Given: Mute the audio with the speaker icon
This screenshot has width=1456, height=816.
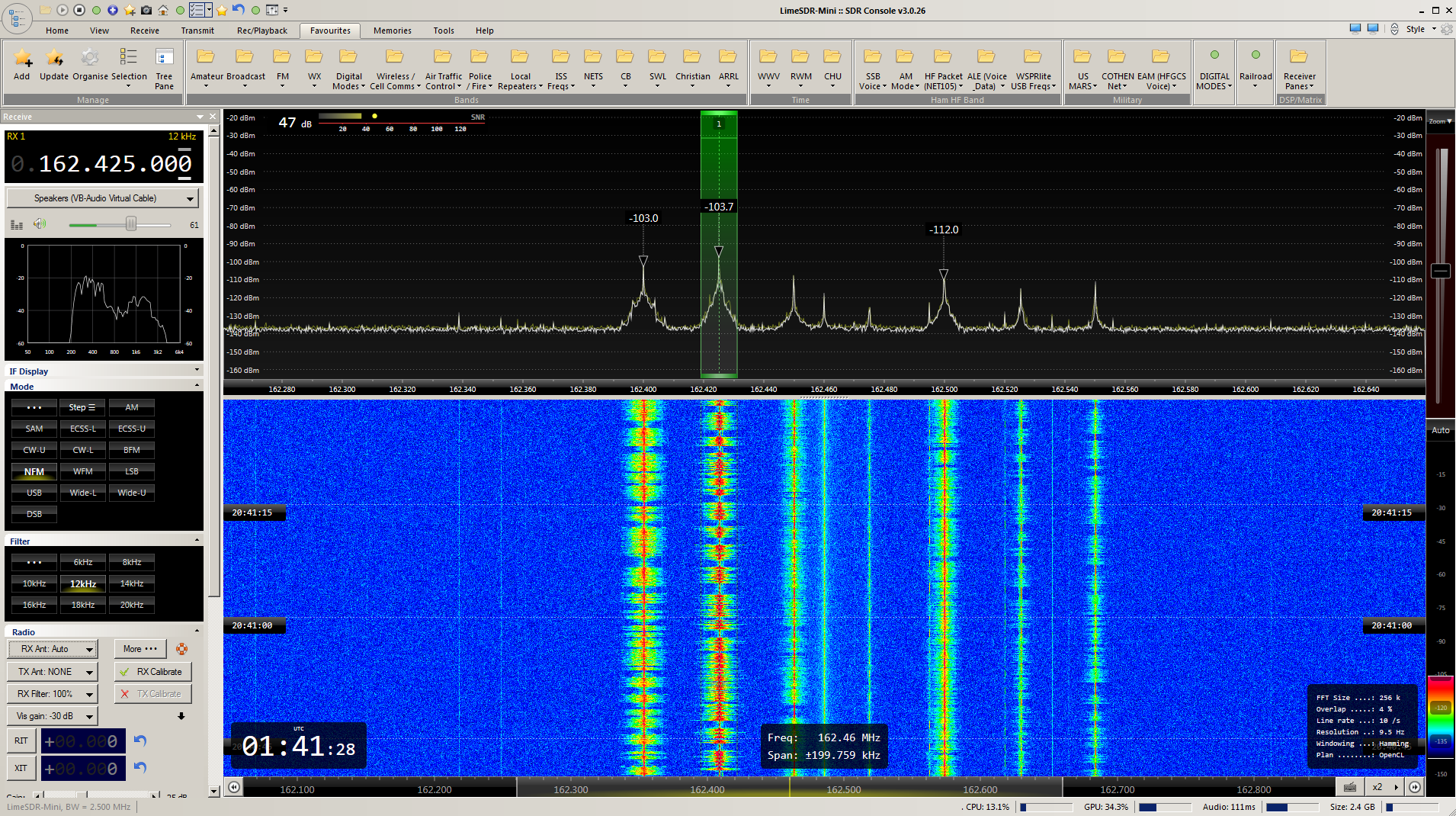Looking at the screenshot, I should [x=40, y=224].
